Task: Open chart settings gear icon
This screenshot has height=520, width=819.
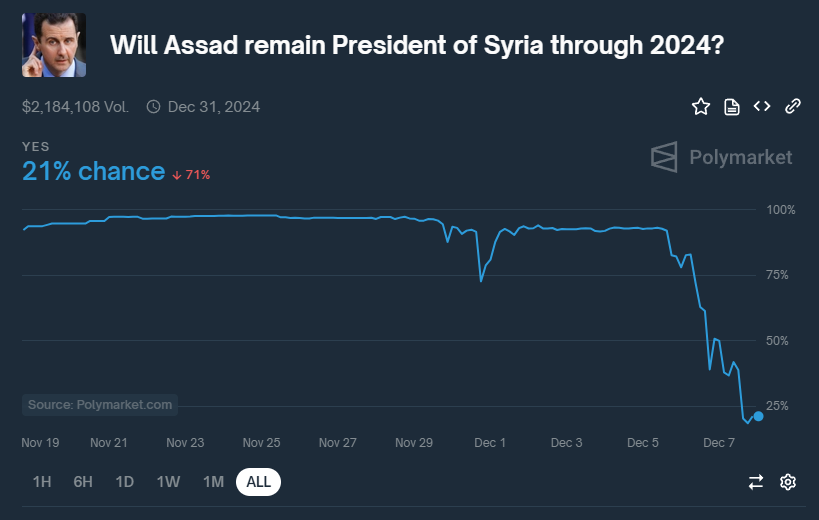Action: point(788,482)
